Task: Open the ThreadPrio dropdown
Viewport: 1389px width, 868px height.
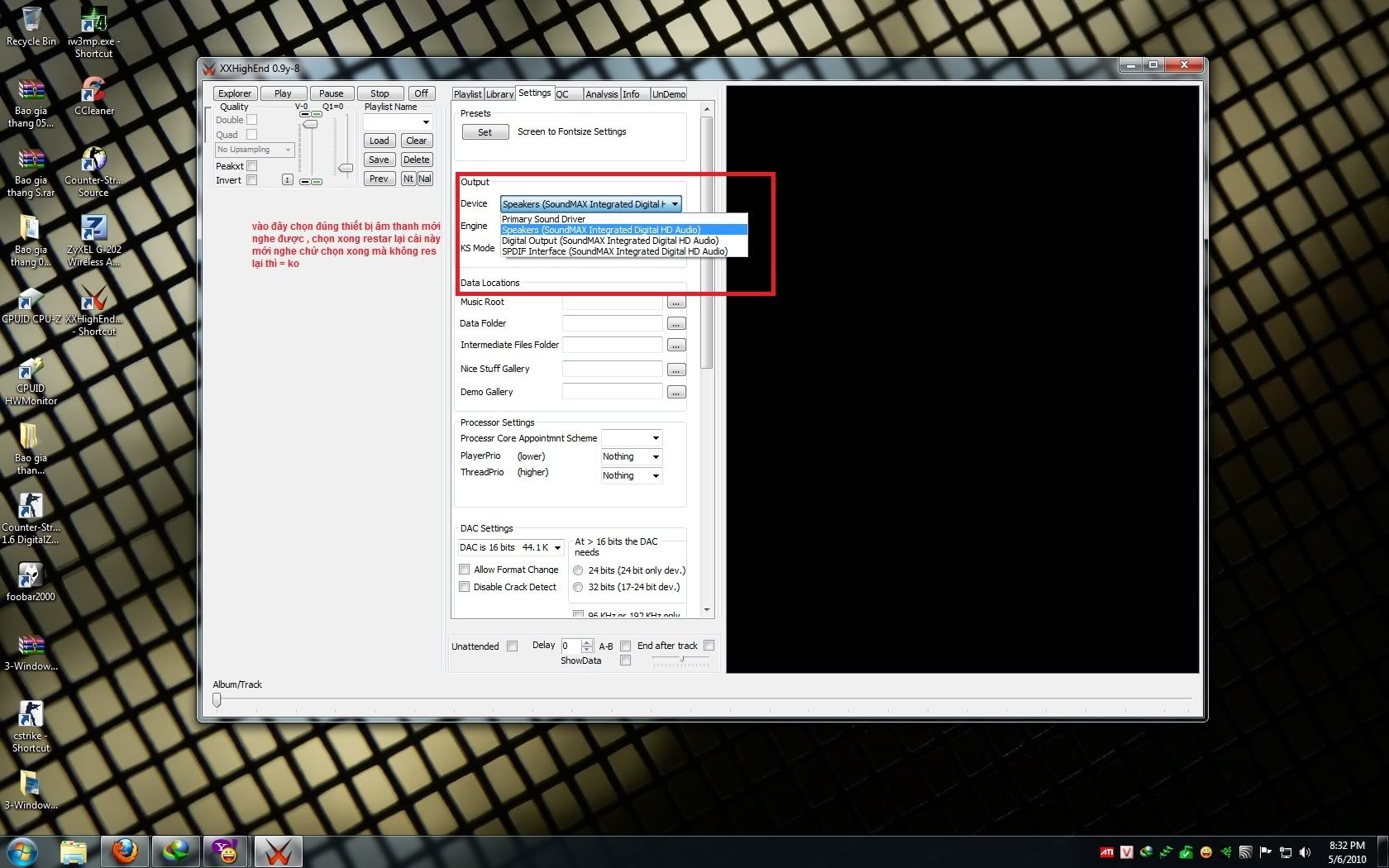Action: (x=632, y=476)
